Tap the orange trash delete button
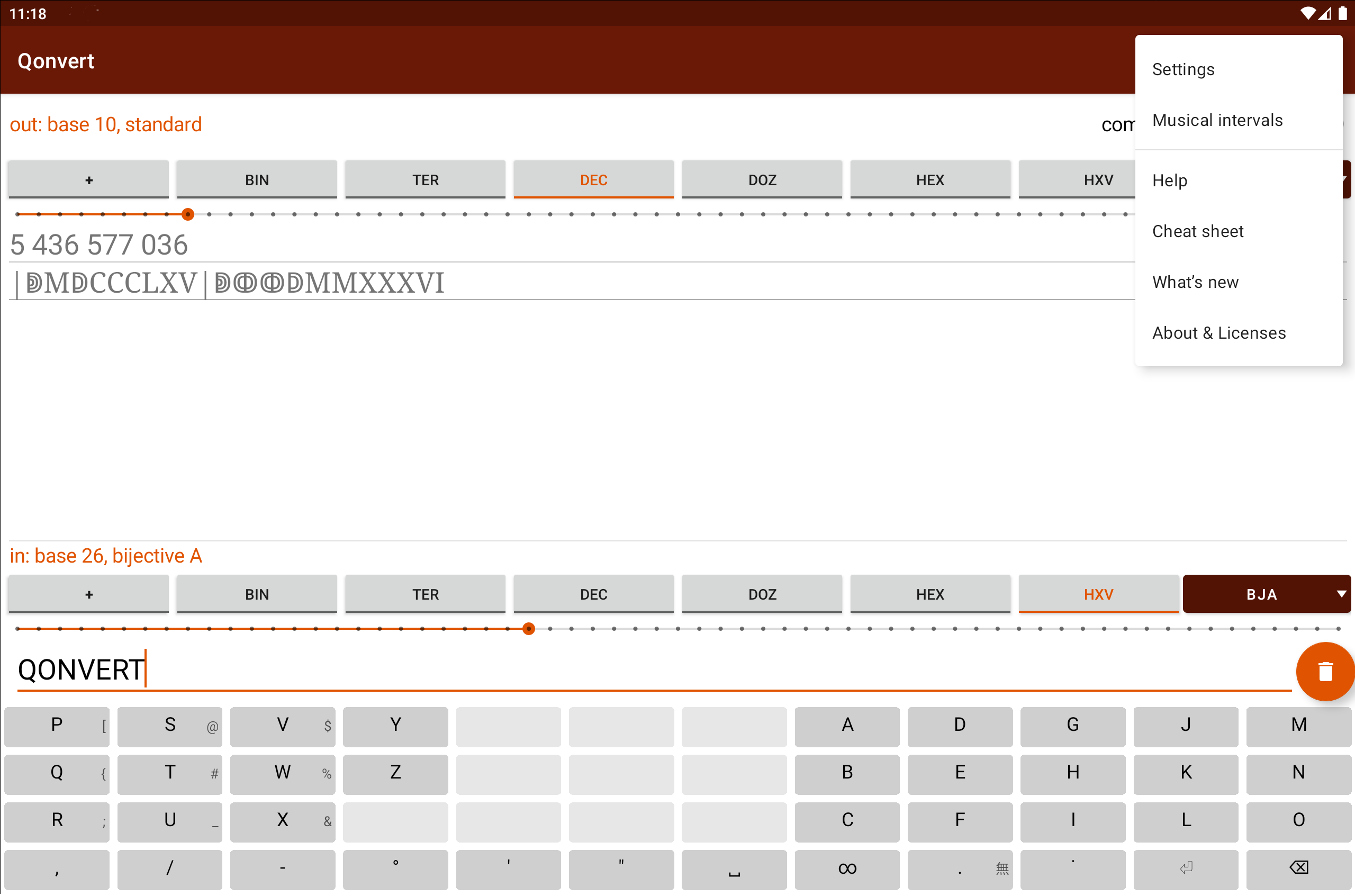The width and height of the screenshot is (1355, 896). click(1324, 672)
